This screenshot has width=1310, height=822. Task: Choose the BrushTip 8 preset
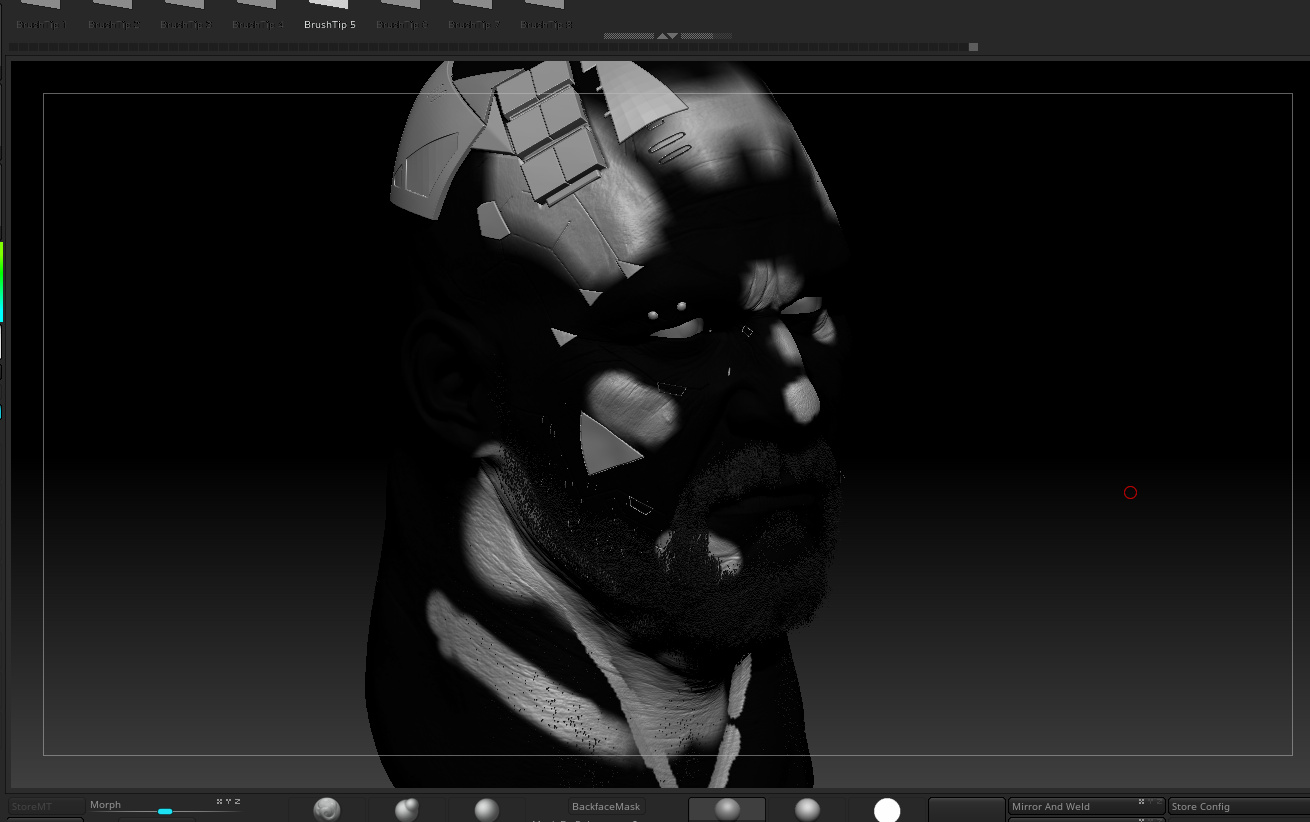tap(547, 15)
